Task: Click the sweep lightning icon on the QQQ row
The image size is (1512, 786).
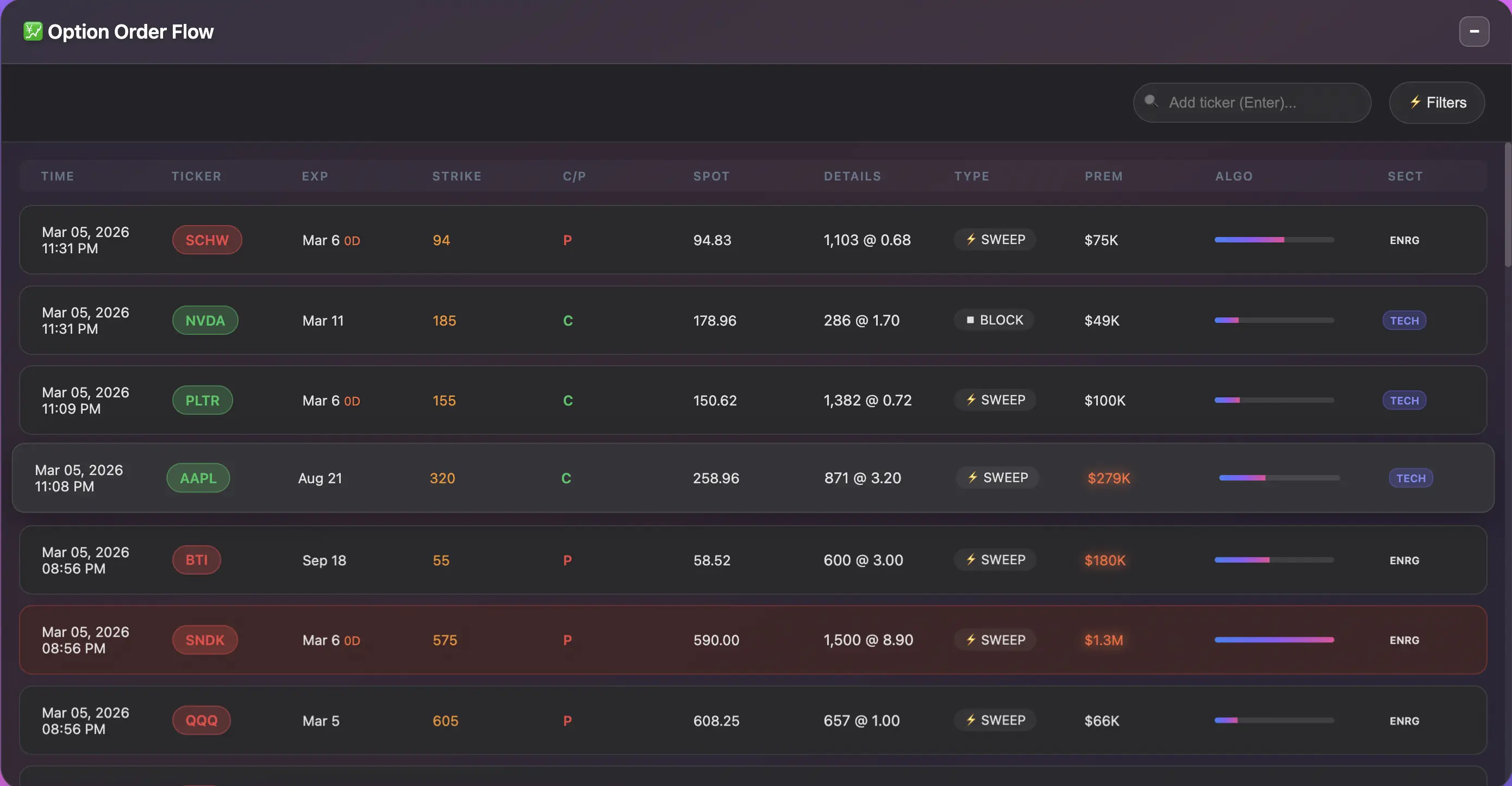Action: (x=971, y=720)
